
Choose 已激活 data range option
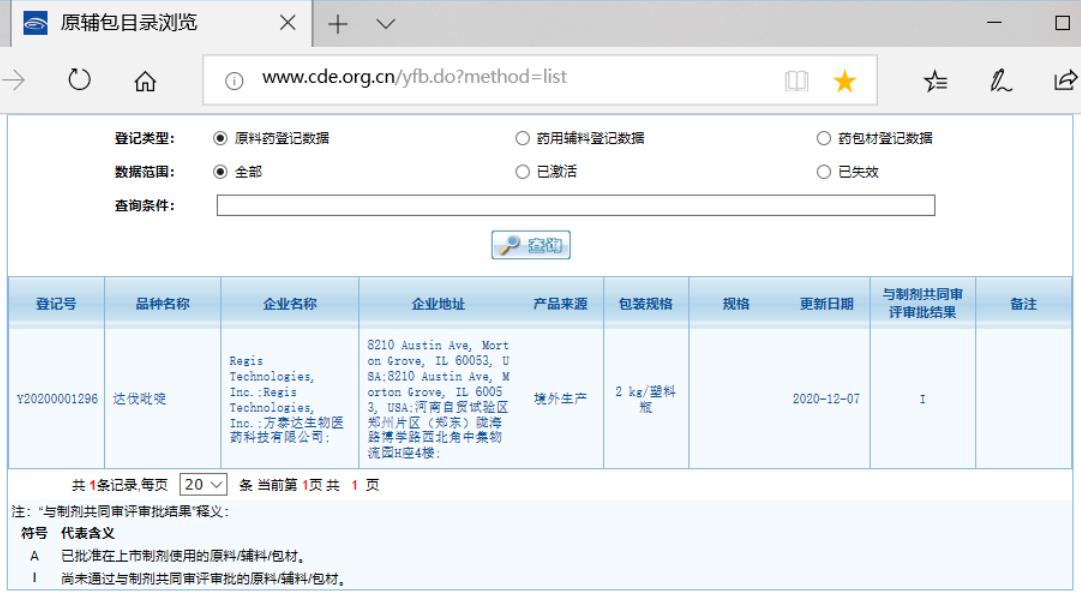(x=522, y=172)
